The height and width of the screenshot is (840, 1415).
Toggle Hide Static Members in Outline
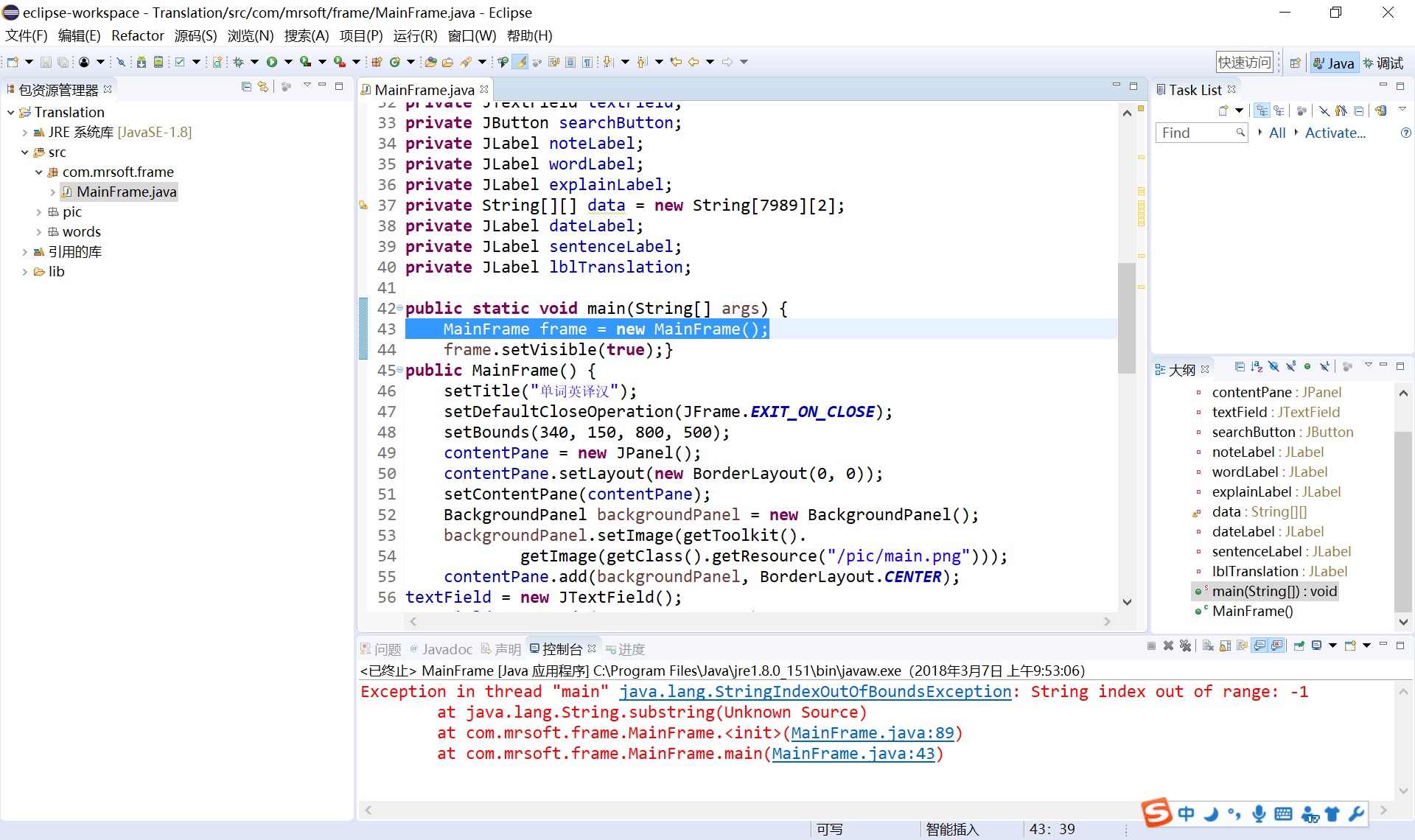pyautogui.click(x=1290, y=366)
